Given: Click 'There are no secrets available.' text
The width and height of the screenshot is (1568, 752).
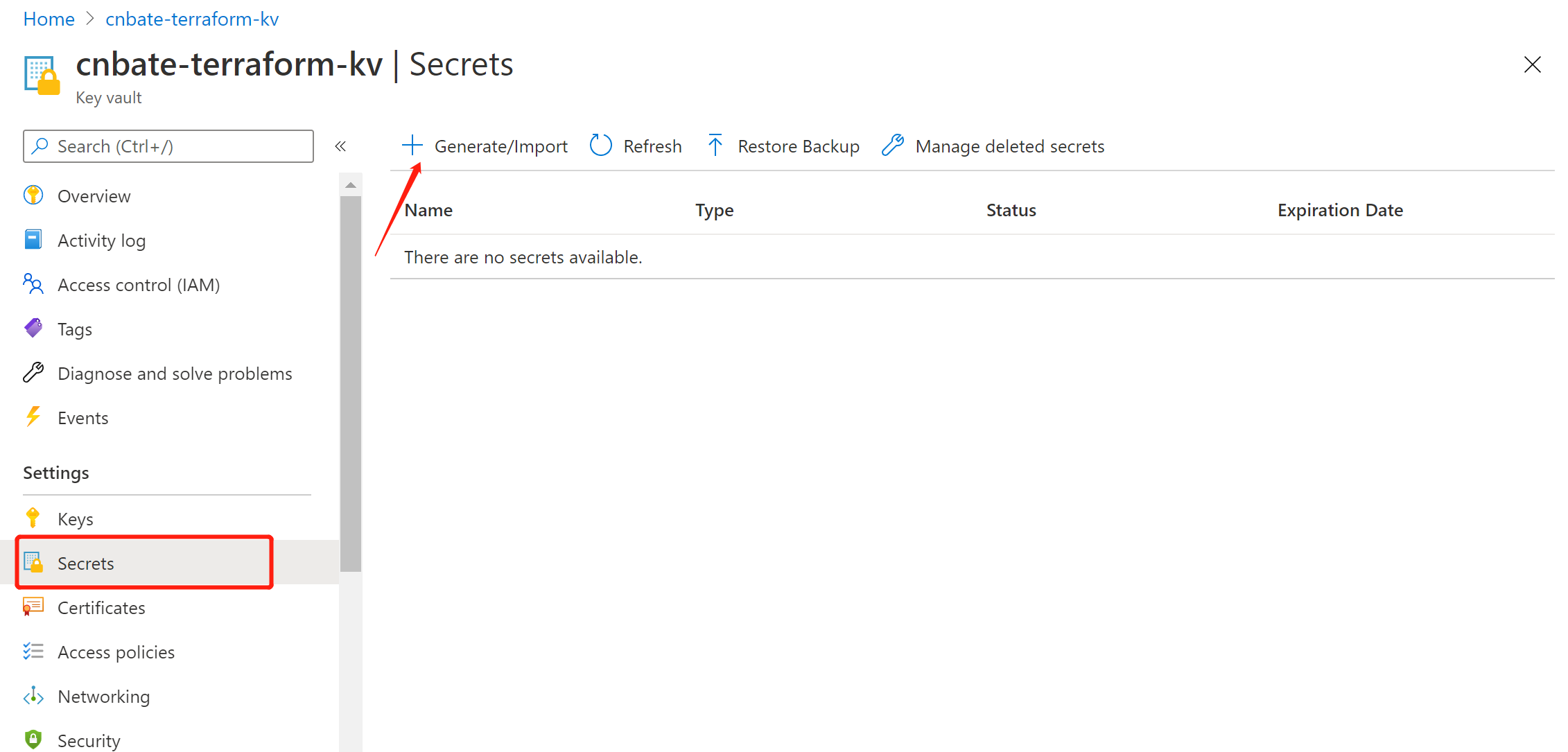Looking at the screenshot, I should tap(523, 257).
